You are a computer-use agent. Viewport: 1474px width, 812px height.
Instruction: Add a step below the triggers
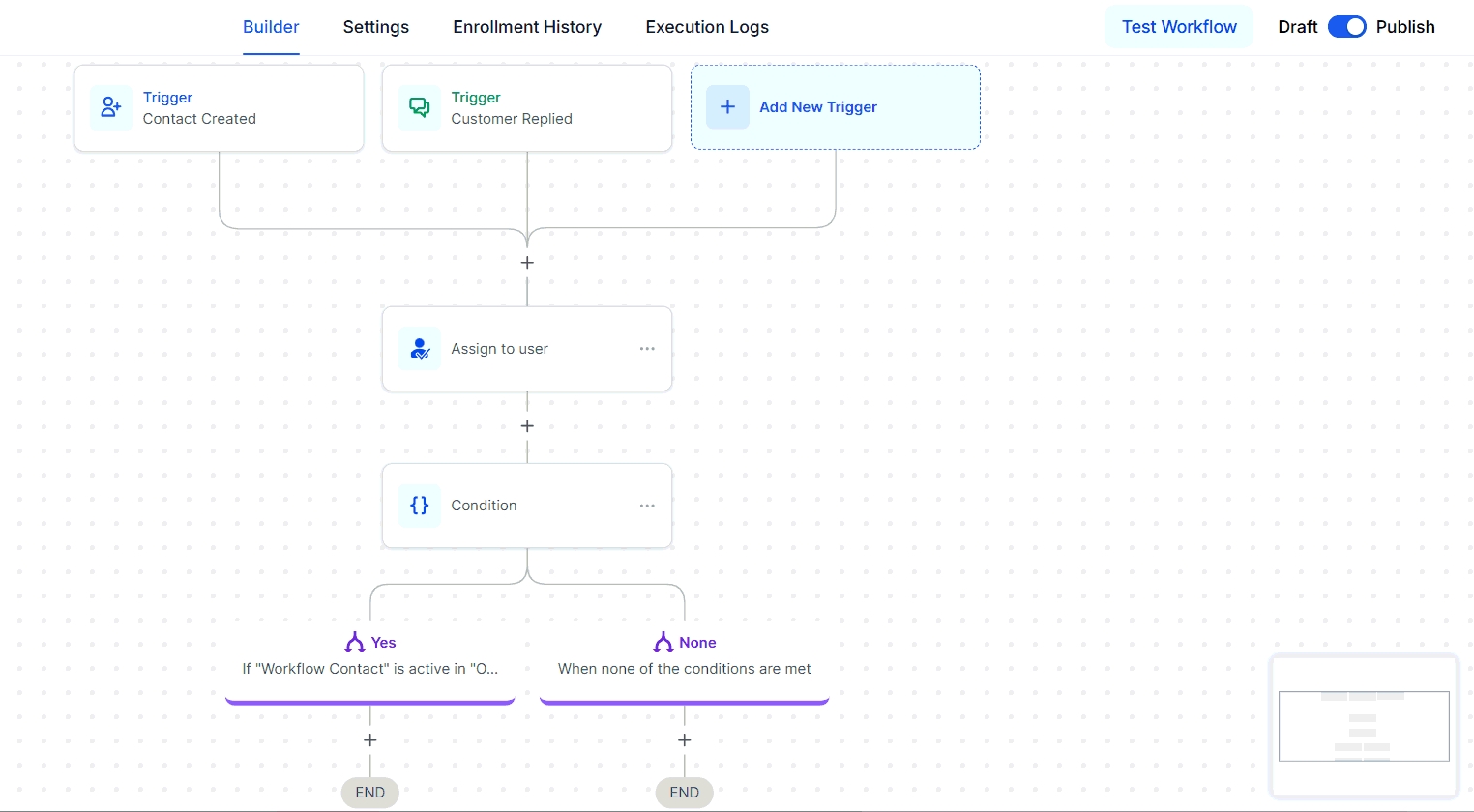(x=527, y=263)
